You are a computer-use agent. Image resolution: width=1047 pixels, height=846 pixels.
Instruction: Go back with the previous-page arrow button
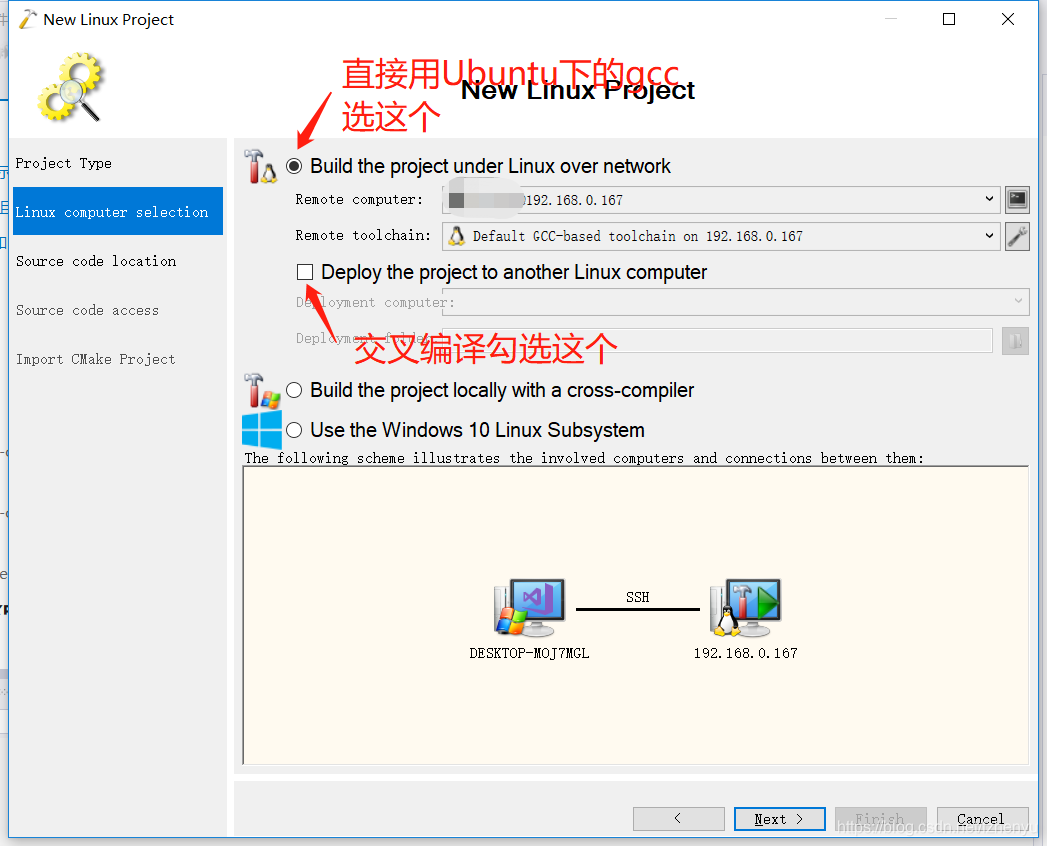(678, 819)
